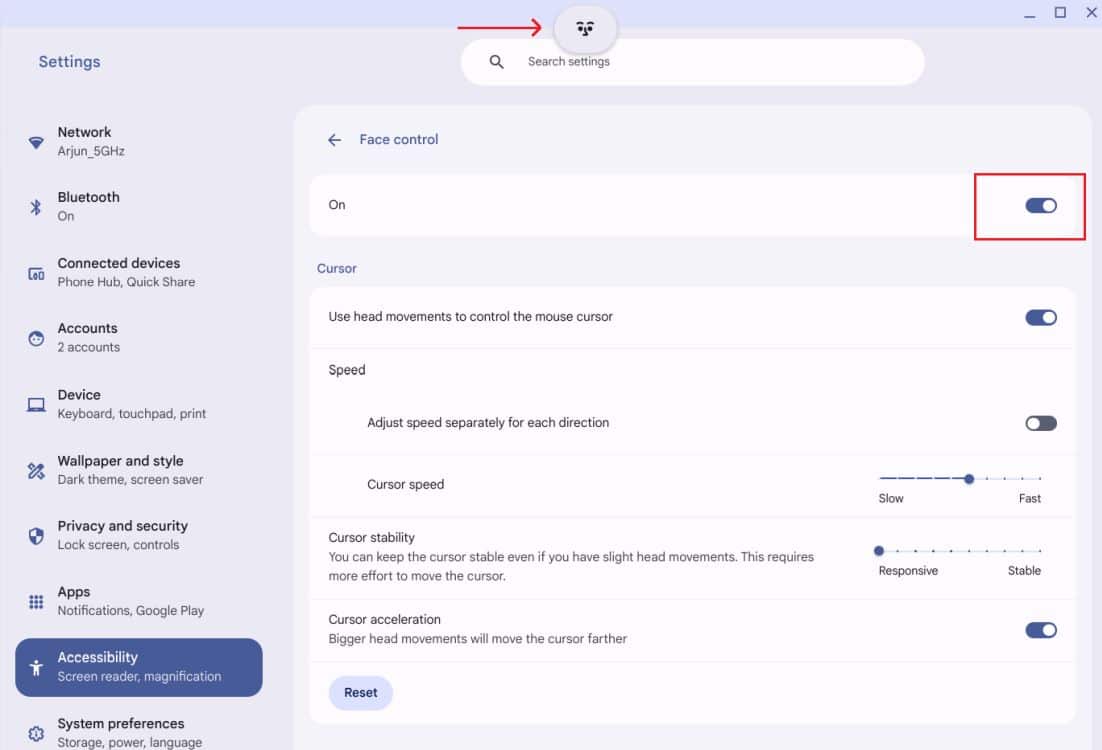Screen dimensions: 1102x750
Task: Click the Privacy and security shield icon
Action: tap(36, 536)
